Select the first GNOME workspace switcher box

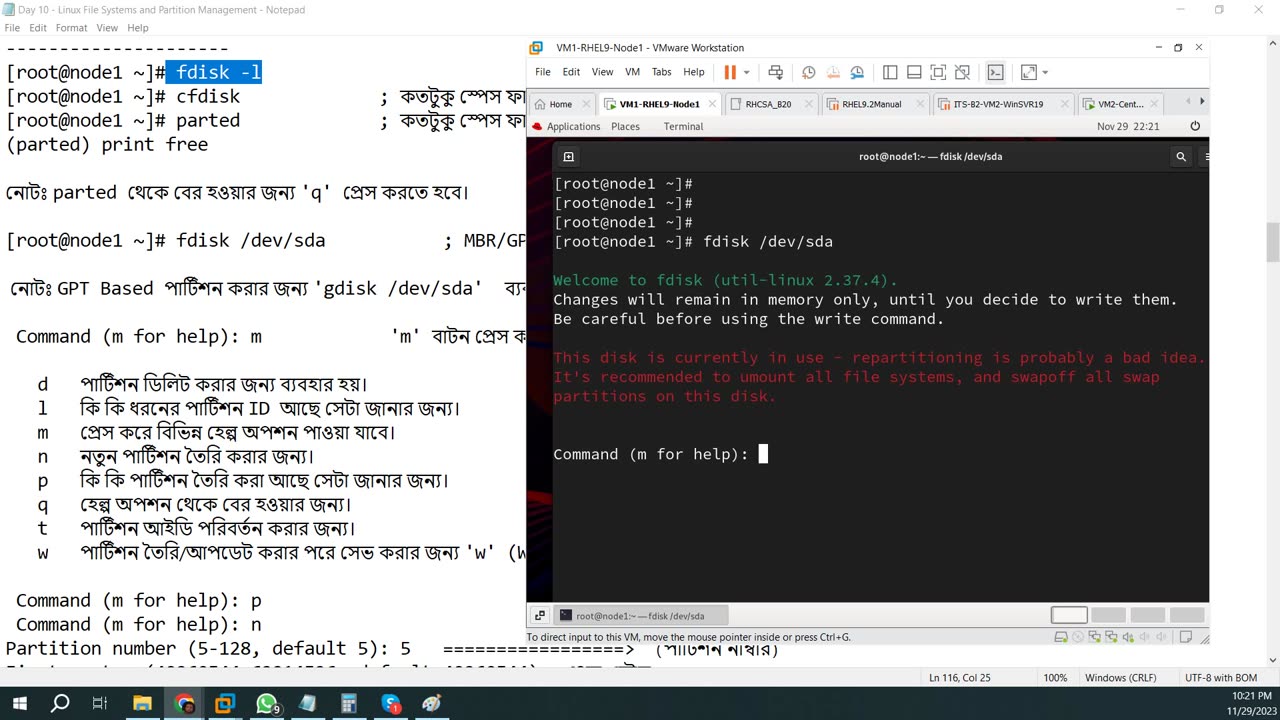click(x=1069, y=616)
